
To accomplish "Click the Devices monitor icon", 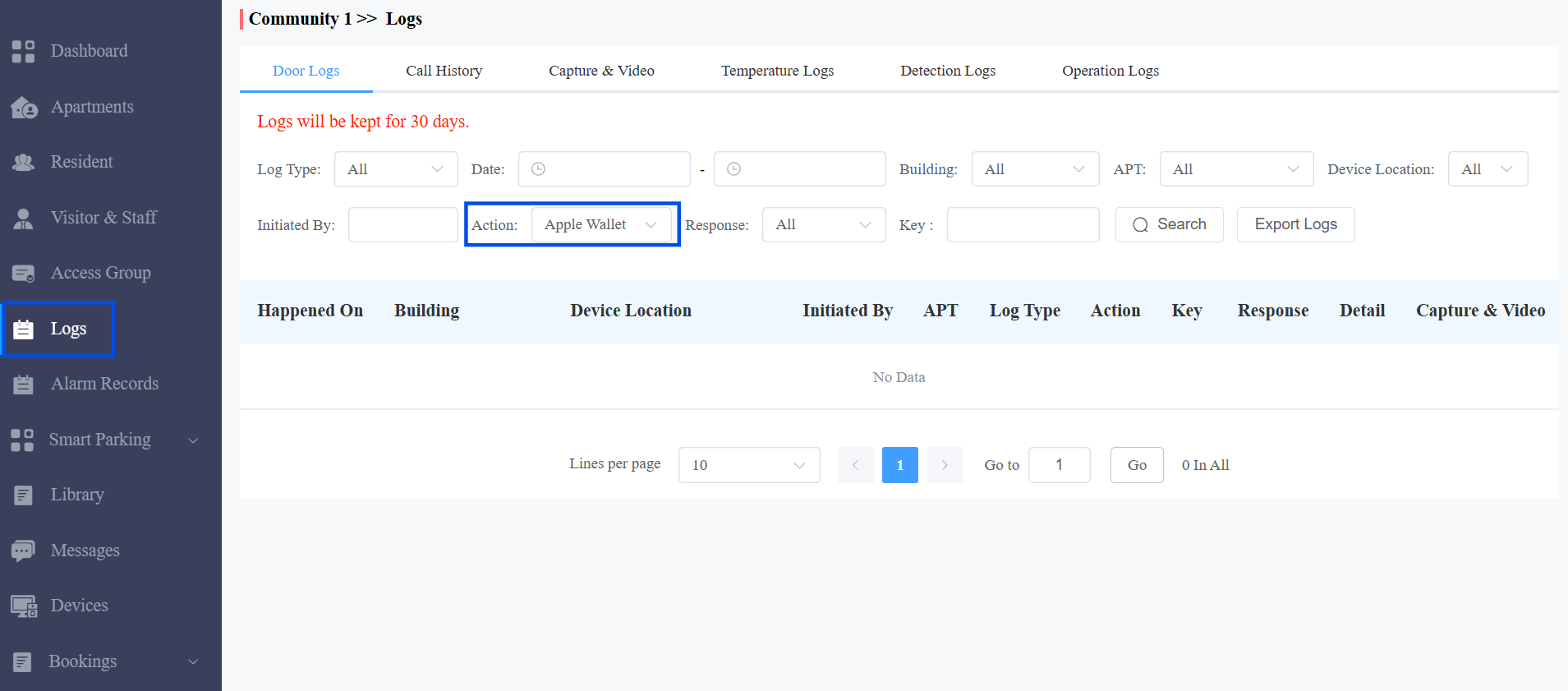I will [x=24, y=606].
